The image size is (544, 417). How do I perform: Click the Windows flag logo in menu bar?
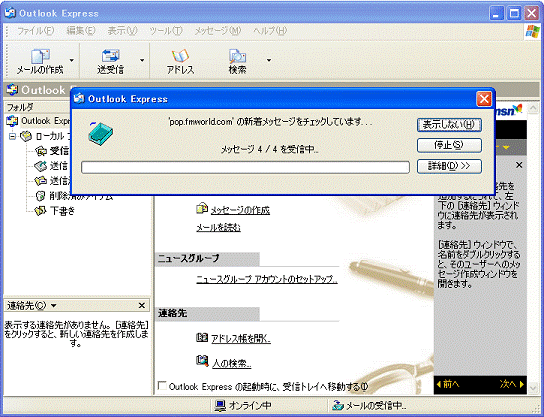532,31
